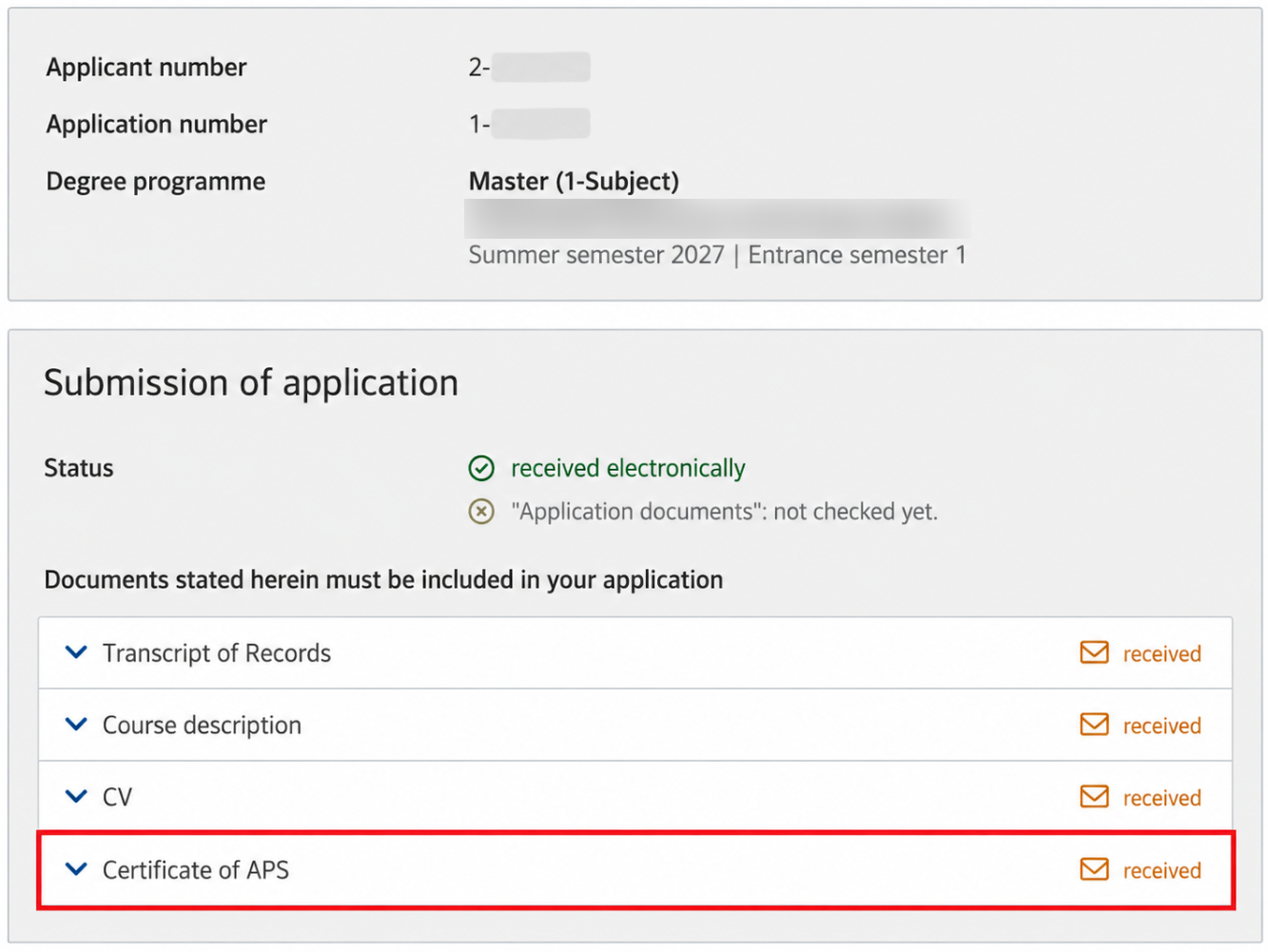The image size is (1268, 952).
Task: Expand the Certificate of APS chevron
Action: pos(76,869)
